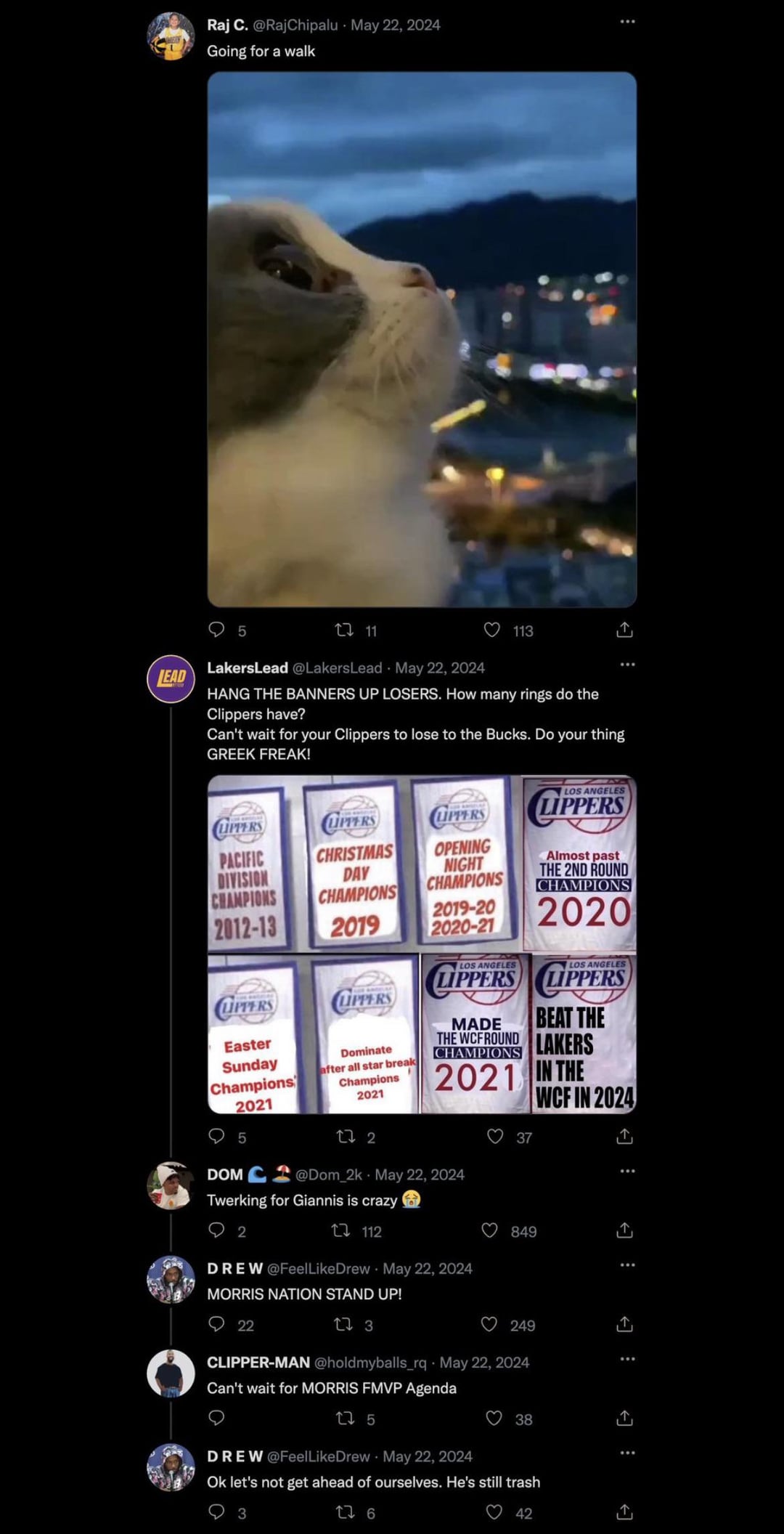Open the cat looking at city photo
Image resolution: width=784 pixels, height=1534 pixels.
(x=422, y=339)
